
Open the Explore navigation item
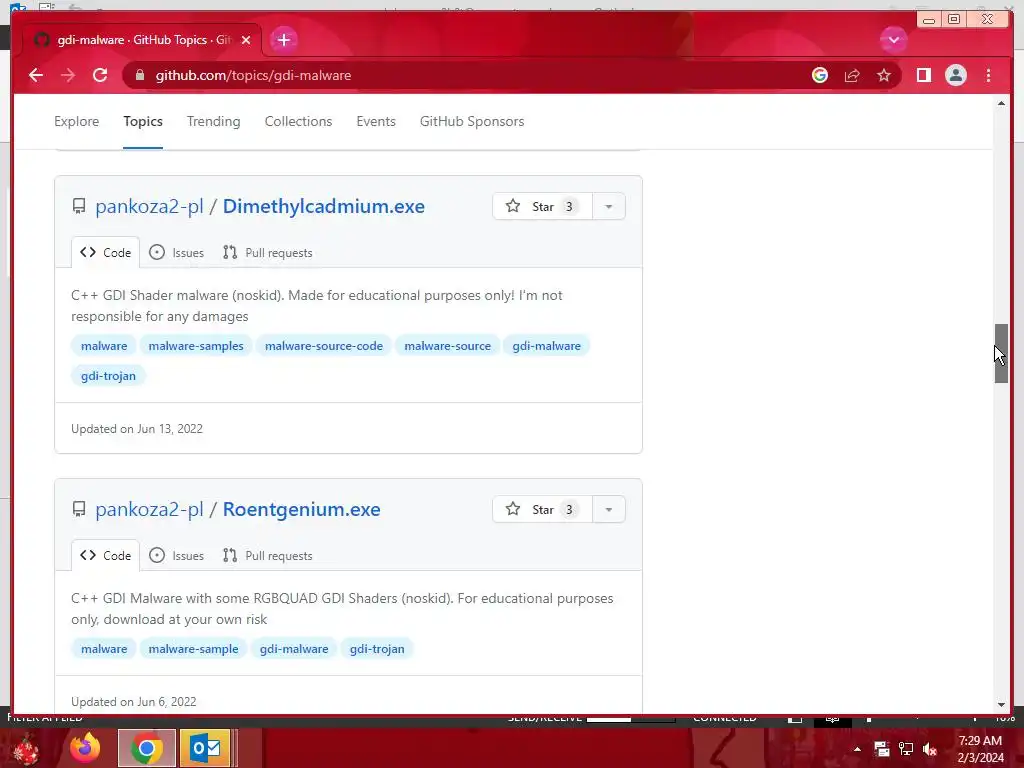tap(76, 121)
